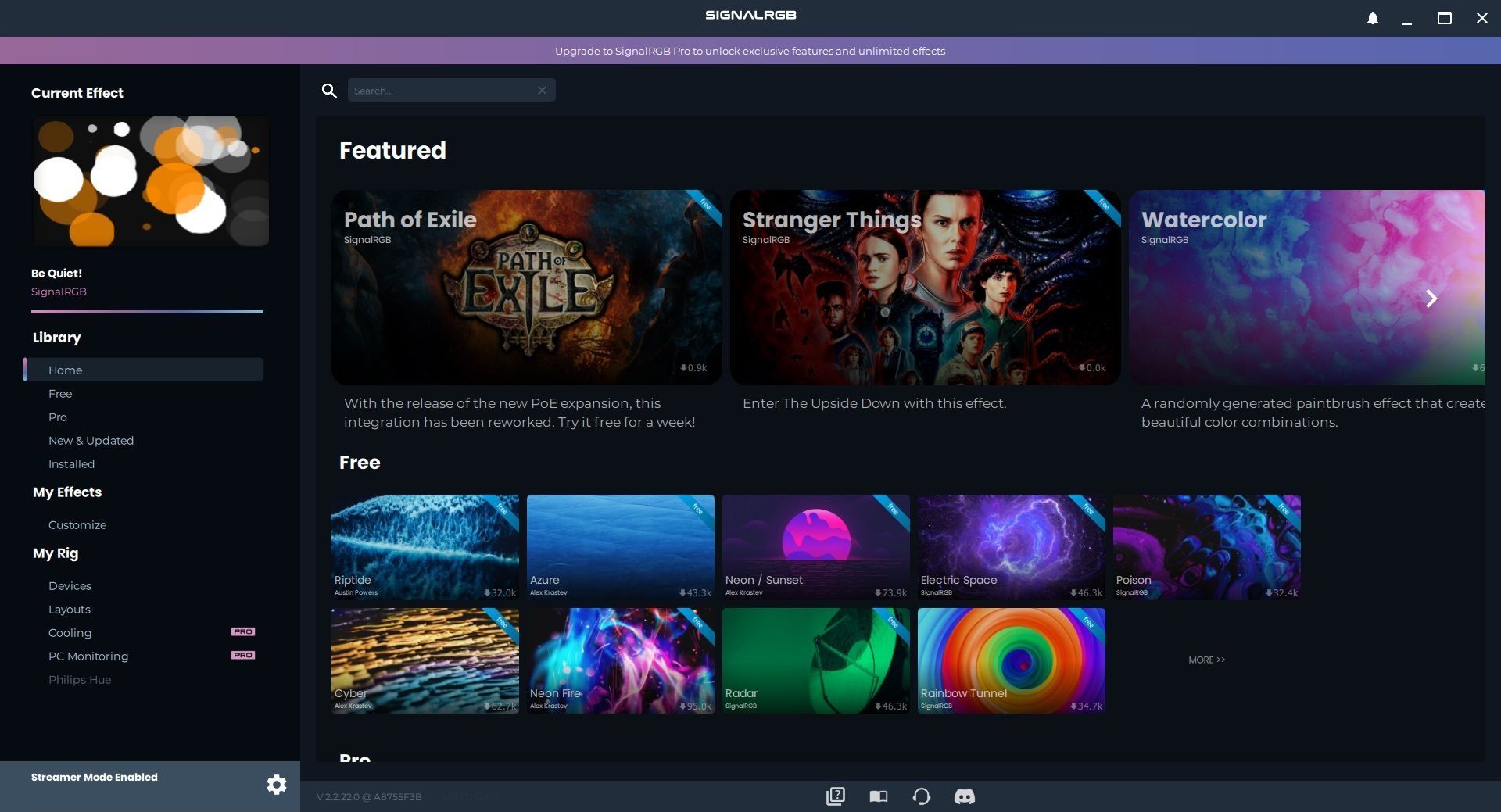Open PC Monitoring page
Screen dimensions: 1501x812
pos(88,656)
